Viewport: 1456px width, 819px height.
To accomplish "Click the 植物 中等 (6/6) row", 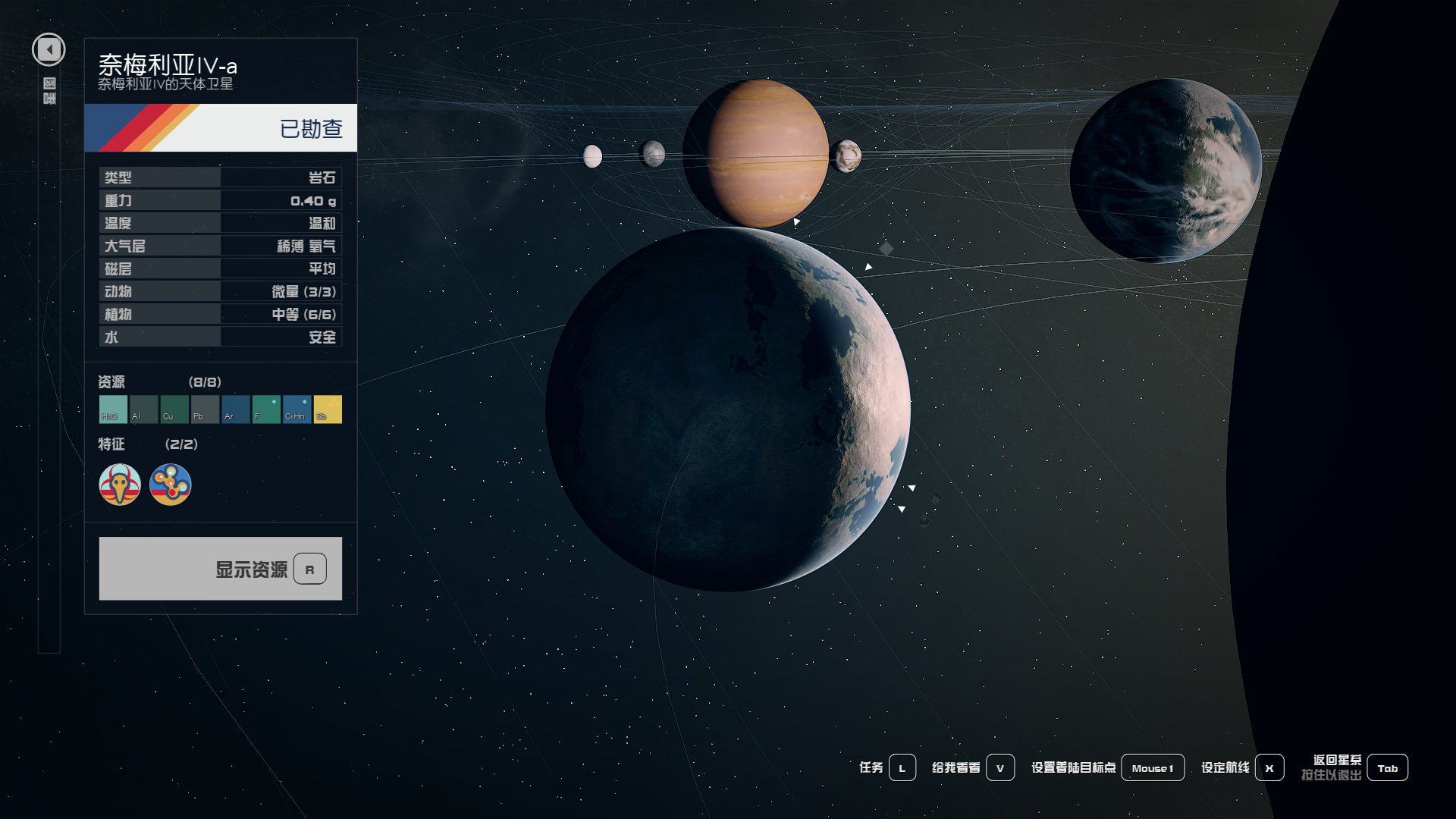I will click(x=221, y=314).
